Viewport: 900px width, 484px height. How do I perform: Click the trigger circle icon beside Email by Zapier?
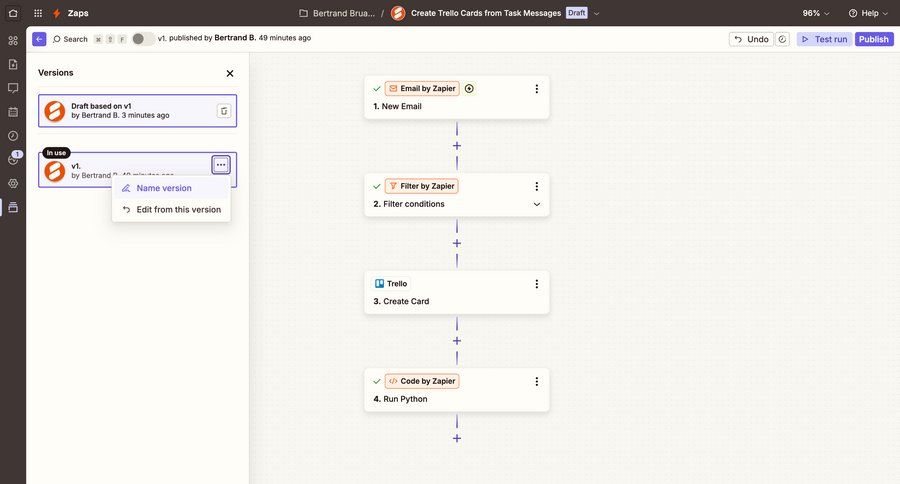[x=470, y=88]
